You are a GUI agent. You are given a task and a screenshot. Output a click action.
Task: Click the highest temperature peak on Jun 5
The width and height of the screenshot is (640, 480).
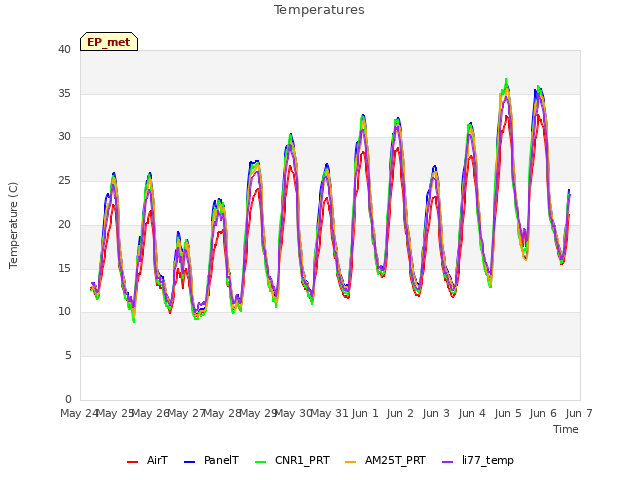coord(506,79)
